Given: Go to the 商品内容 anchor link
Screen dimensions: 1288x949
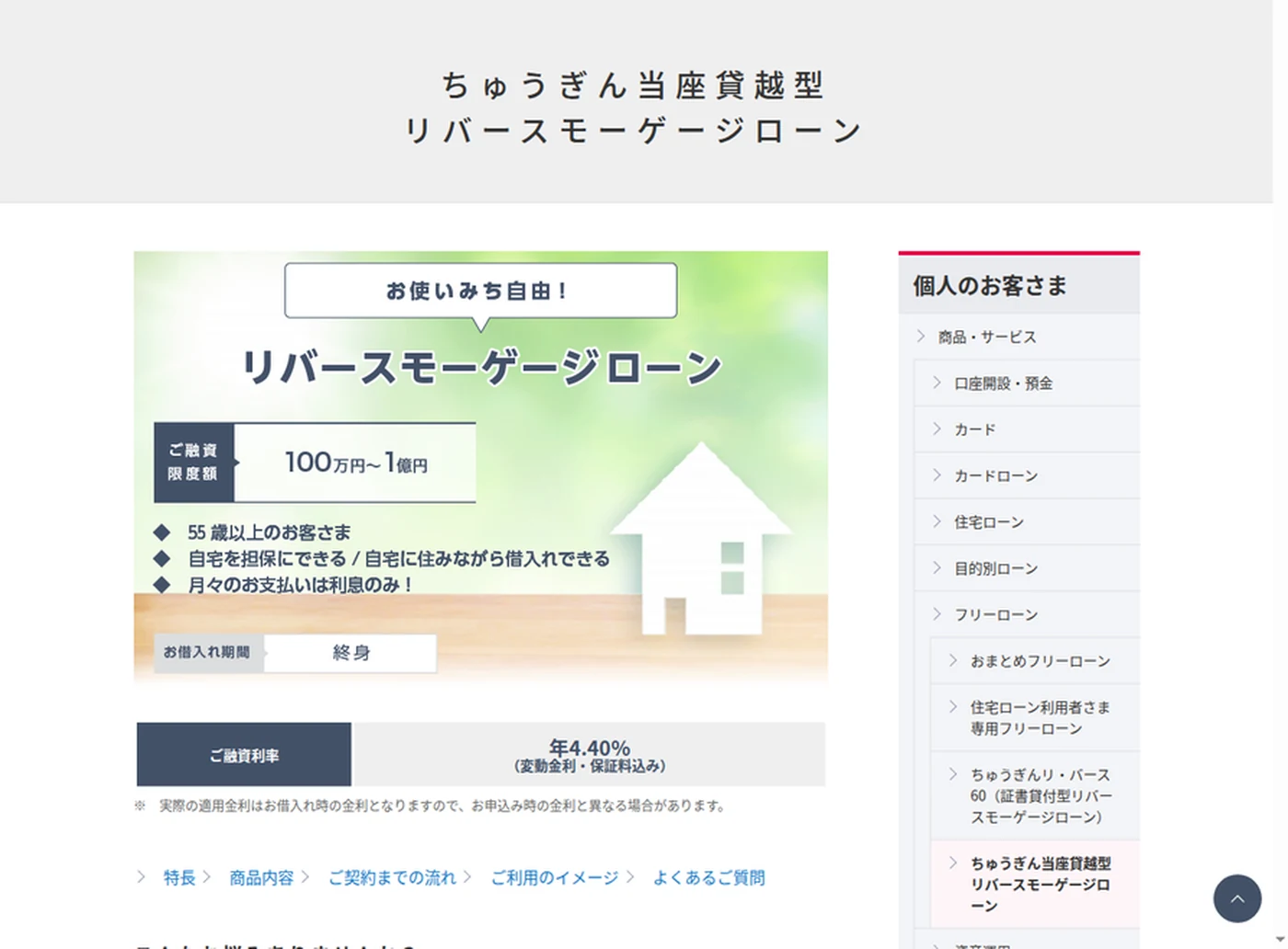Looking at the screenshot, I should [x=261, y=878].
